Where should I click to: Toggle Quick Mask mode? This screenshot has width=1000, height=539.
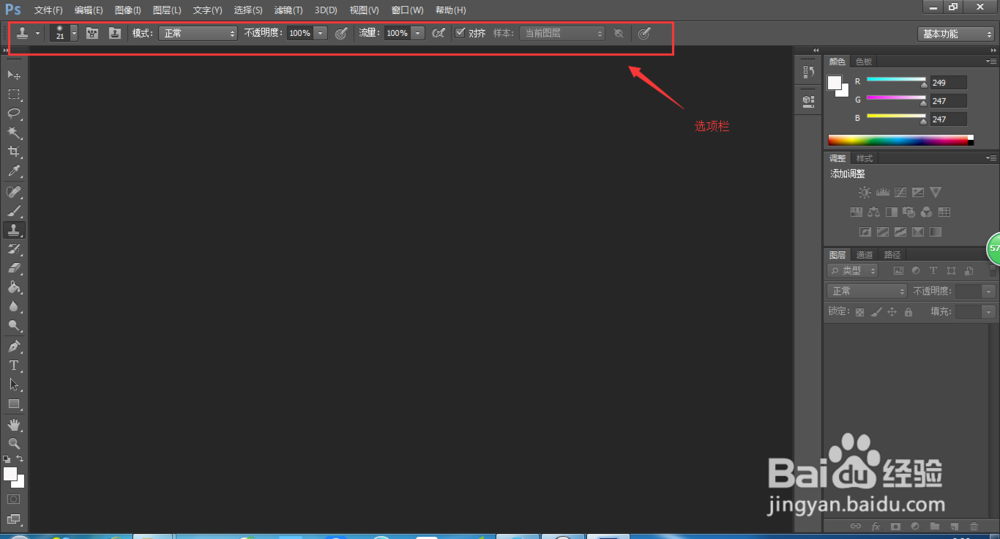tap(13, 499)
